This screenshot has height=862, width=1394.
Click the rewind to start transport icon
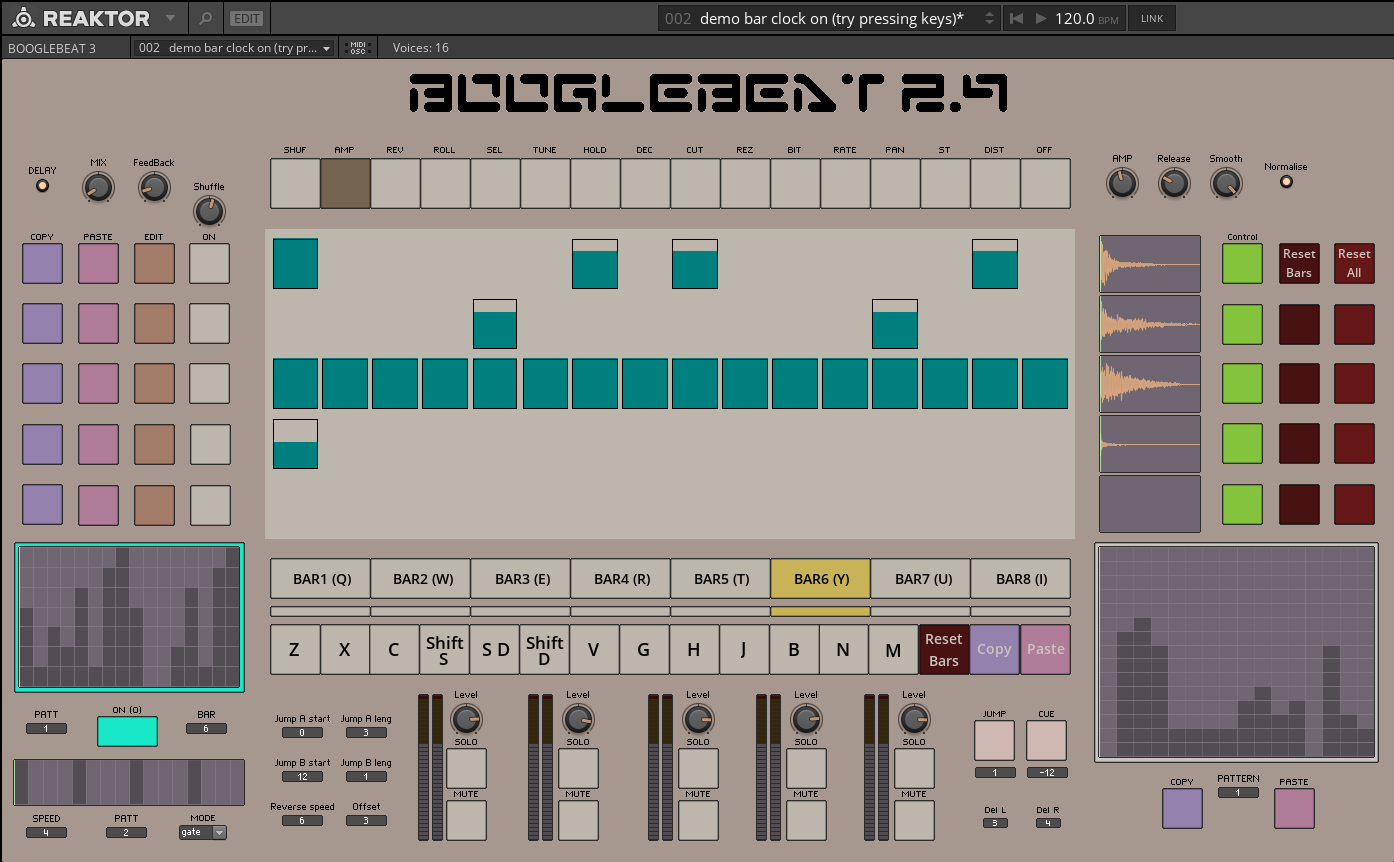click(x=1016, y=18)
